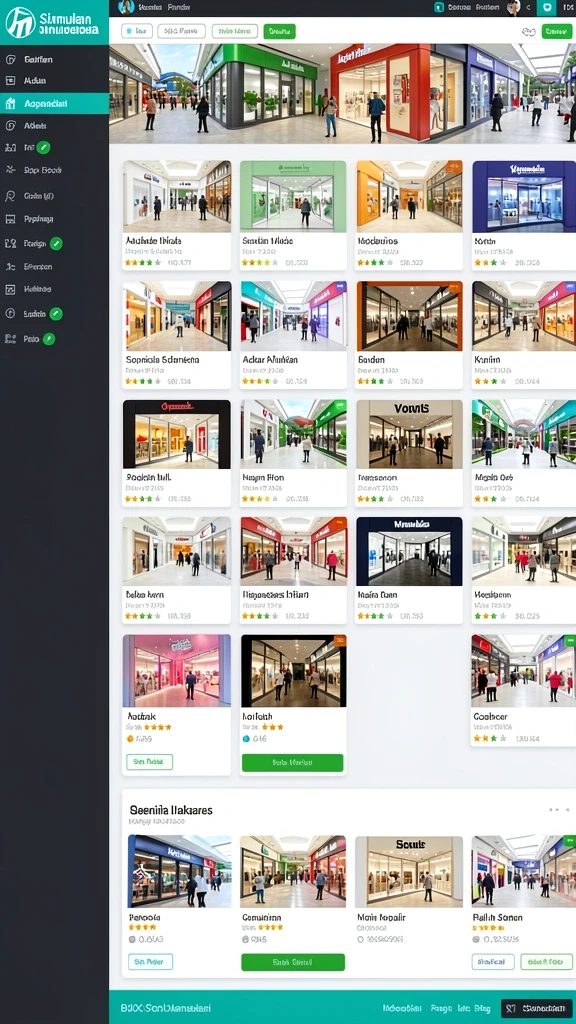576x1024 pixels.
Task: Open the VOMIS store thumbnail
Action: point(409,434)
